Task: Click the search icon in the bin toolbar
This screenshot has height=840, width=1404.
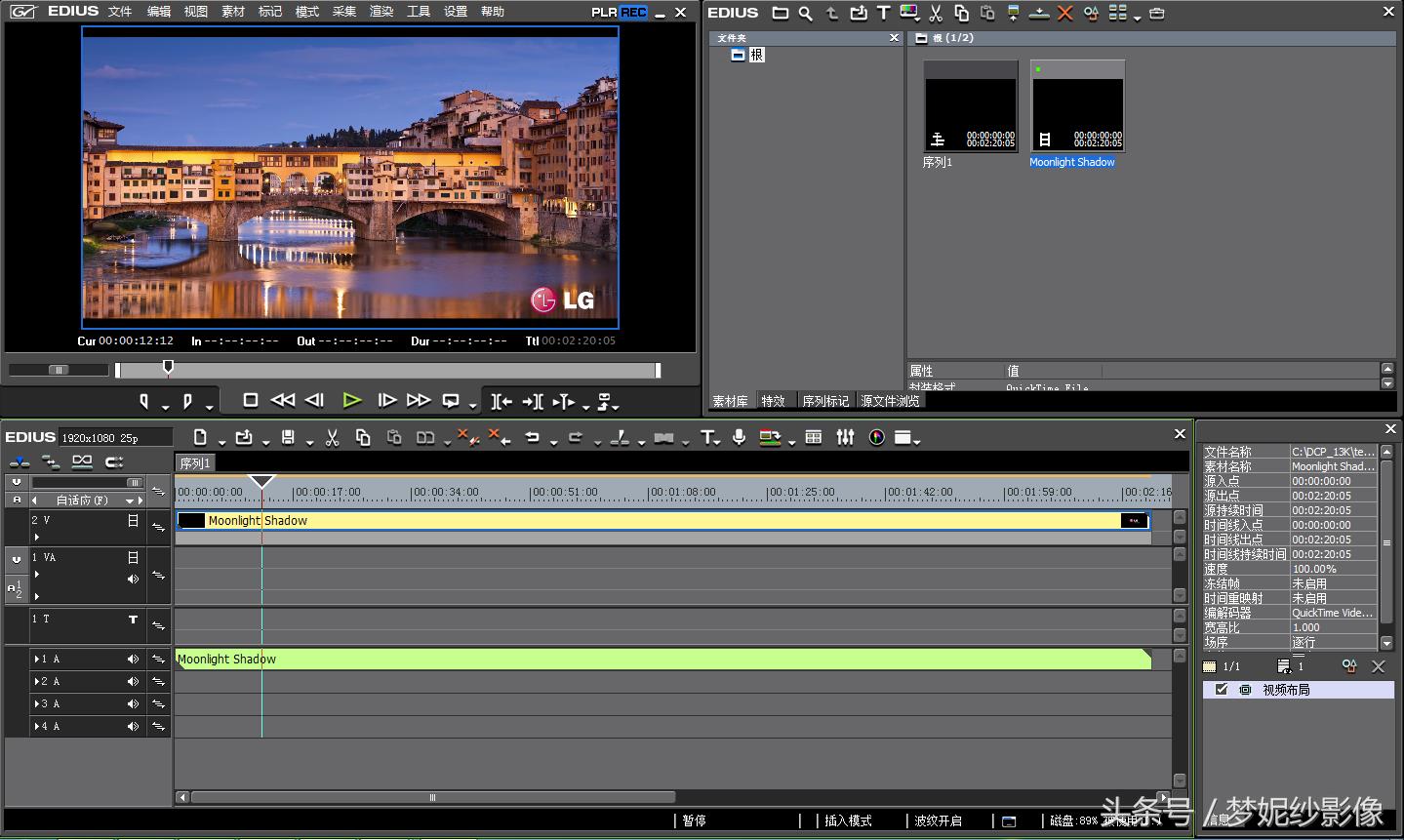Action: 805,13
